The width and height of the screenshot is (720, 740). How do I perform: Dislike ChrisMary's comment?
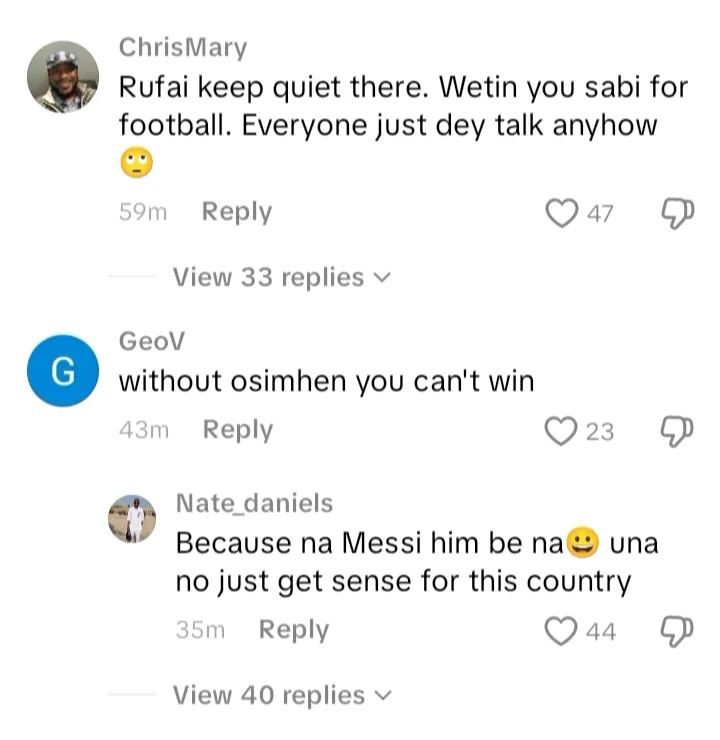(x=676, y=213)
